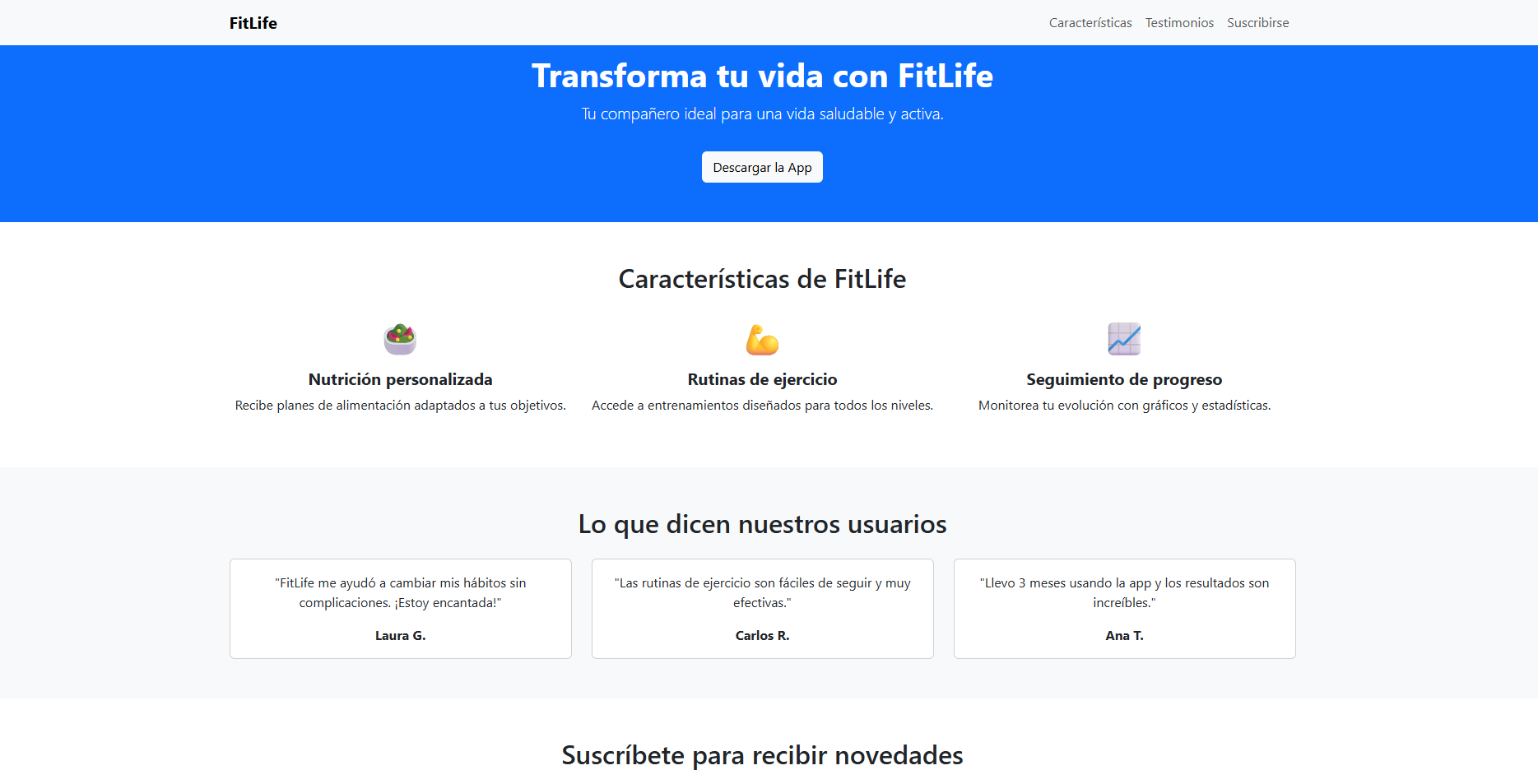Click the hero subtitle about vida saludable
Image resolution: width=1538 pixels, height=784 pixels.
[x=762, y=114]
